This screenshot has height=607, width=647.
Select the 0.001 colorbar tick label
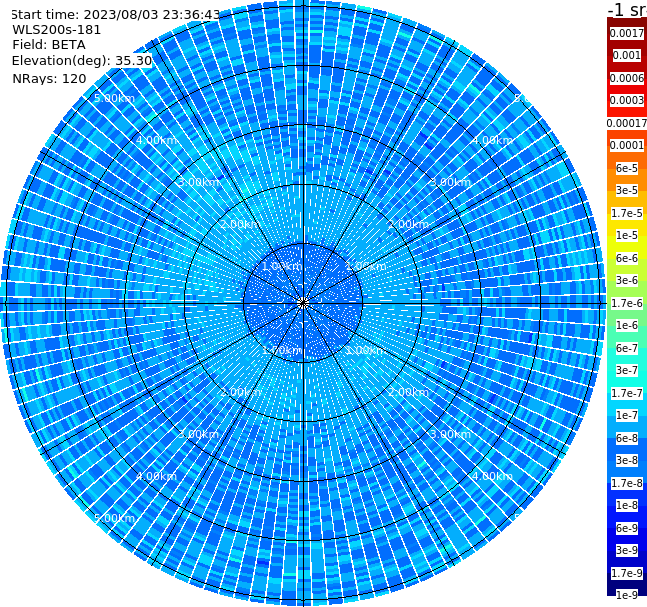627,55
